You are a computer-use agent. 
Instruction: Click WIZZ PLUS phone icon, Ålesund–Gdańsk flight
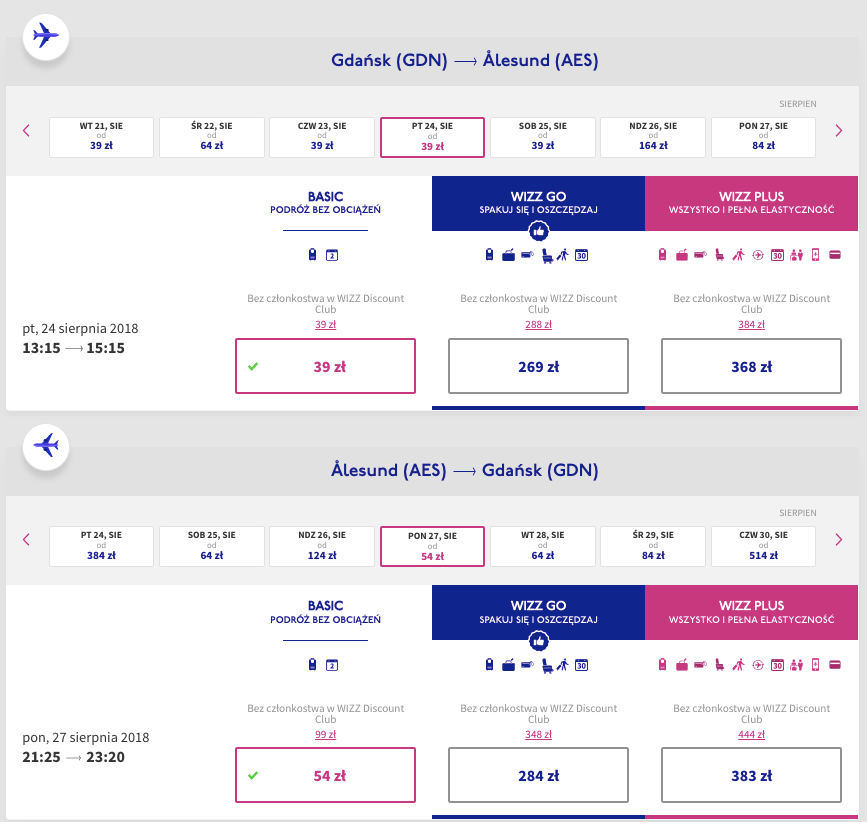[x=815, y=665]
